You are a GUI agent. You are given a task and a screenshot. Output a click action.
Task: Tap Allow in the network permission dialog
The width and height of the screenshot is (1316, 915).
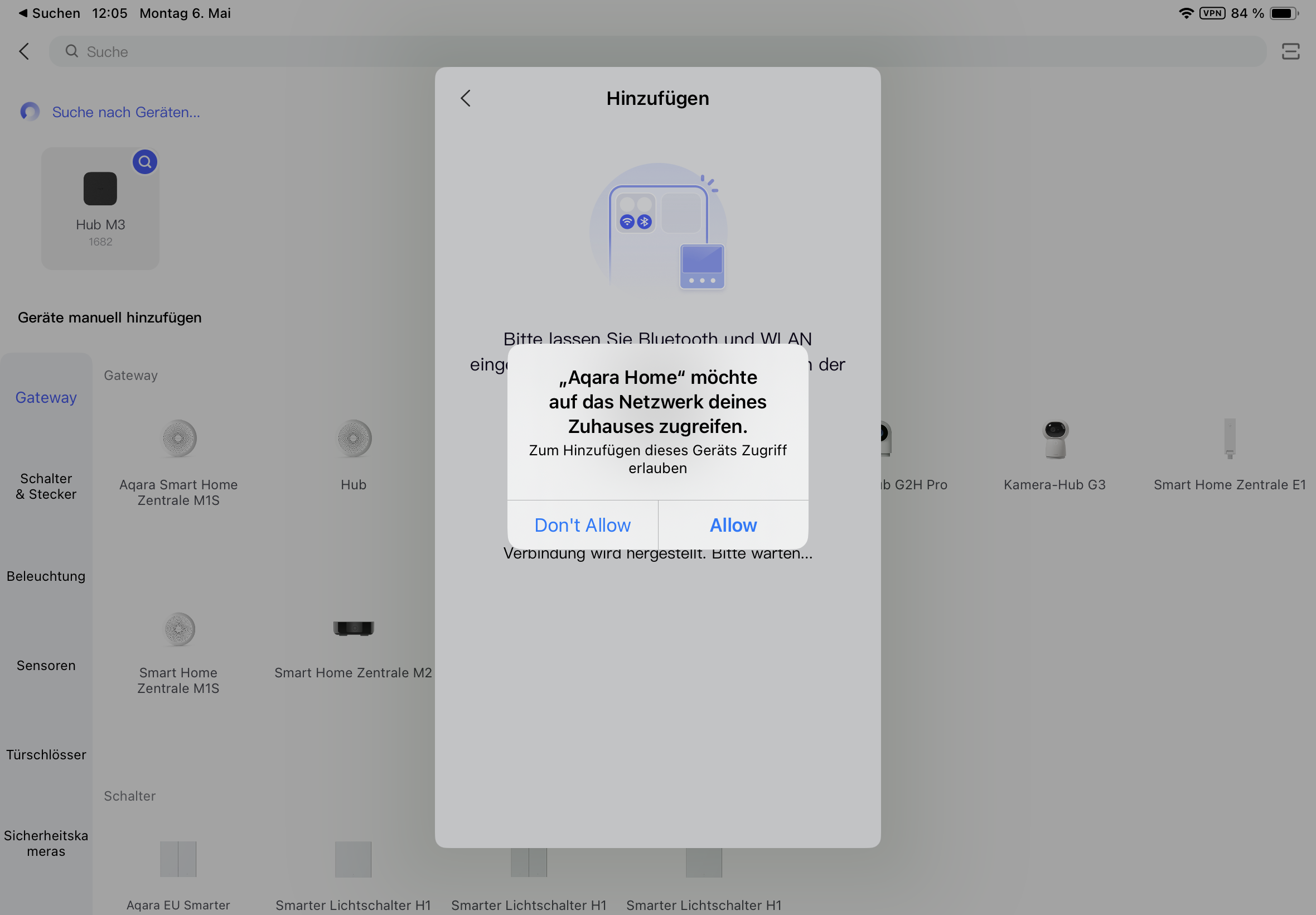733,525
